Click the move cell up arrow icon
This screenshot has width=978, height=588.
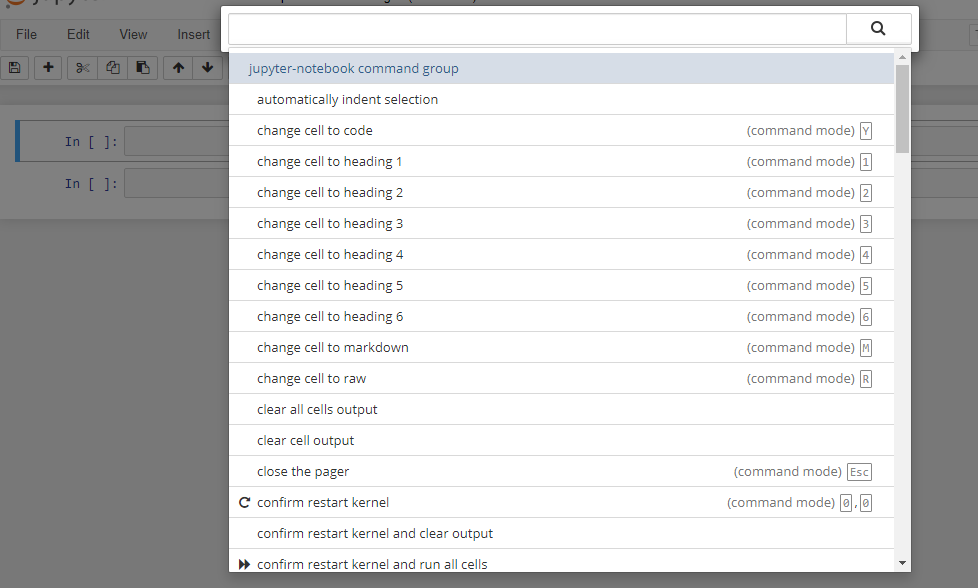(x=178, y=67)
